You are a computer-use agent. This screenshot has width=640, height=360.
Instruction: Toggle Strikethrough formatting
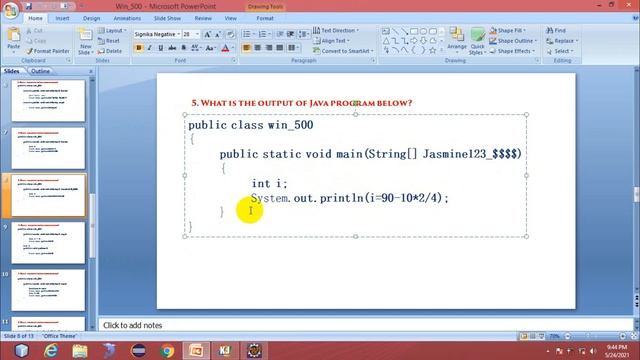(x=172, y=48)
